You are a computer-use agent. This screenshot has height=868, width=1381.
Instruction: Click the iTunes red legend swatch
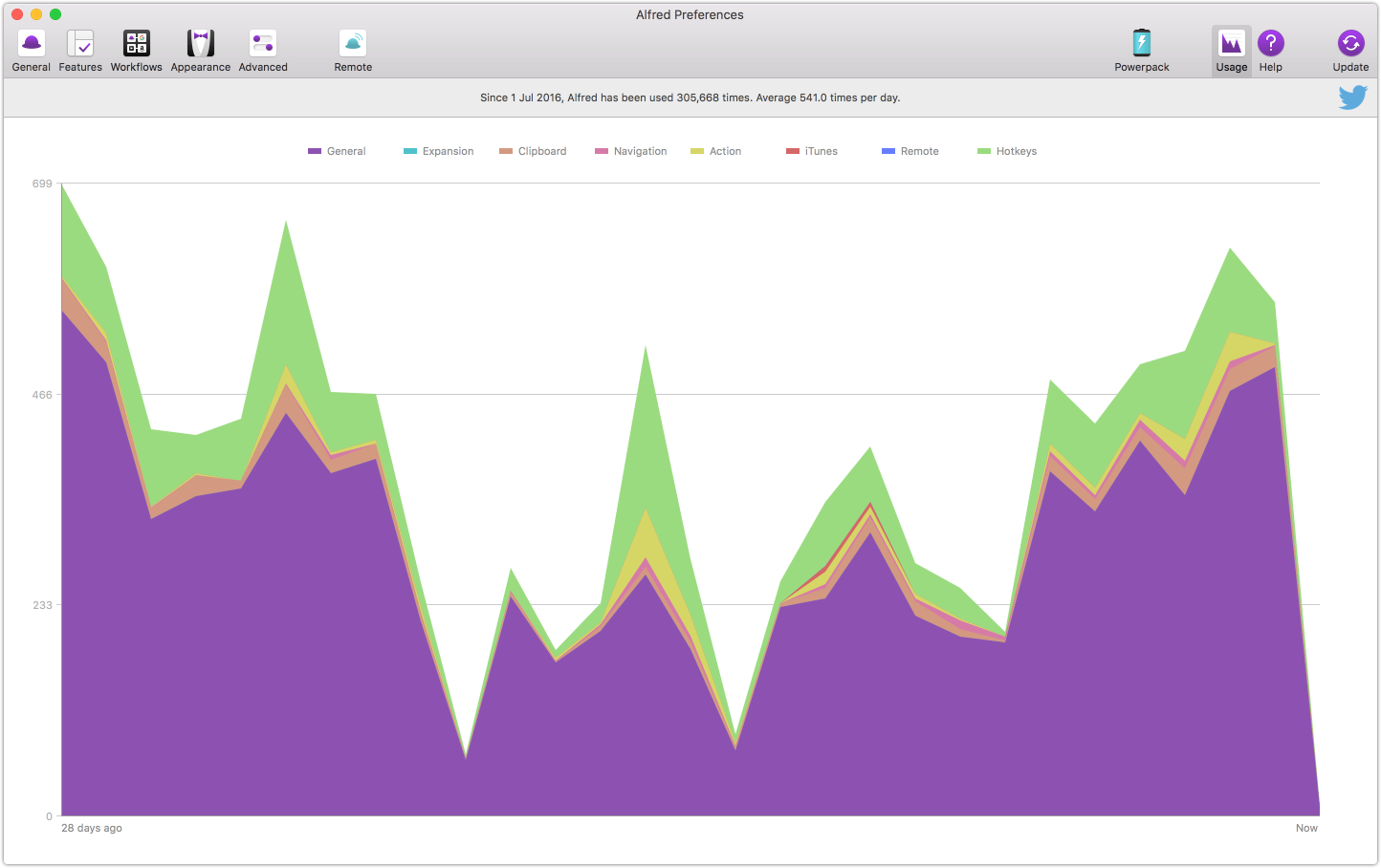(793, 151)
